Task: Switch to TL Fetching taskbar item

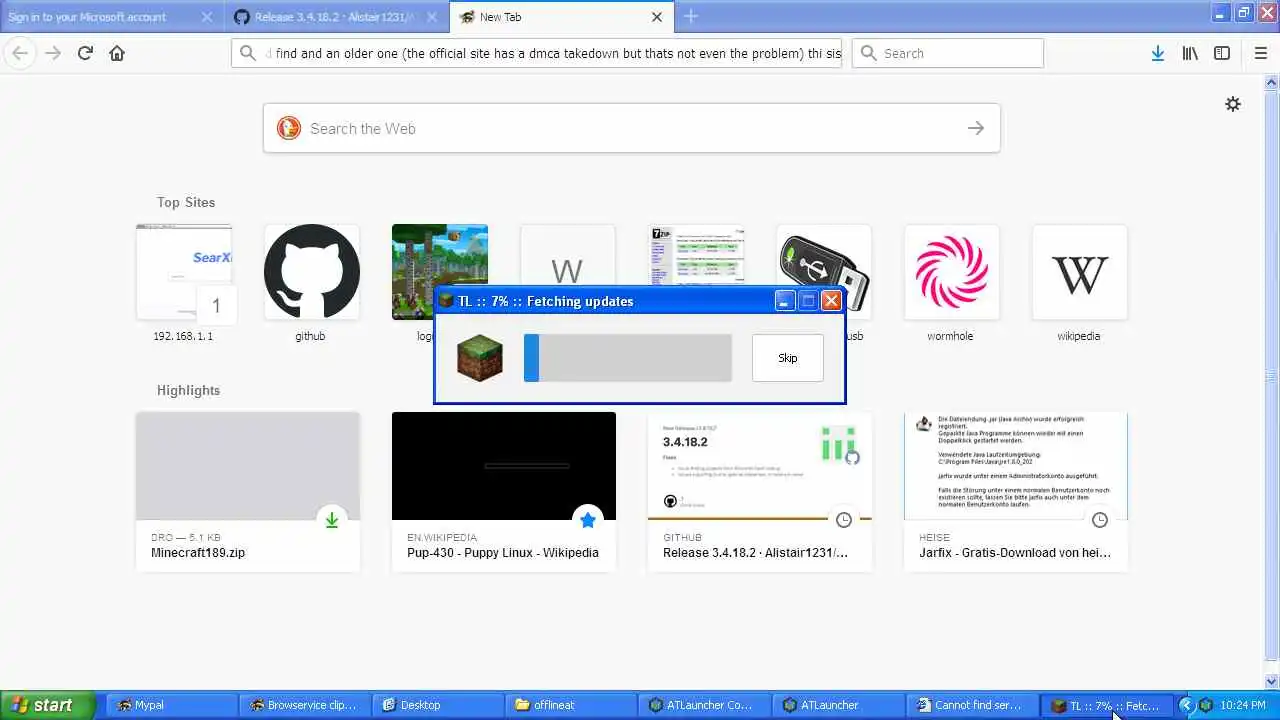Action: pyautogui.click(x=1105, y=705)
